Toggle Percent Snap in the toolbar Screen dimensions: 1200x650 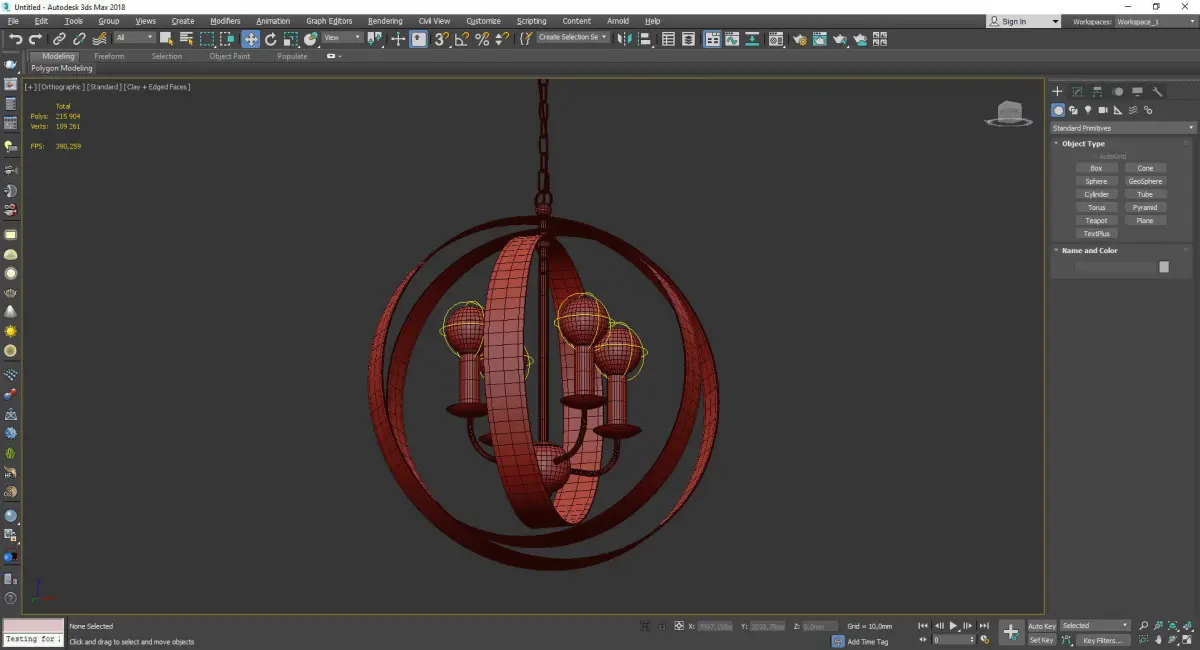click(x=481, y=39)
